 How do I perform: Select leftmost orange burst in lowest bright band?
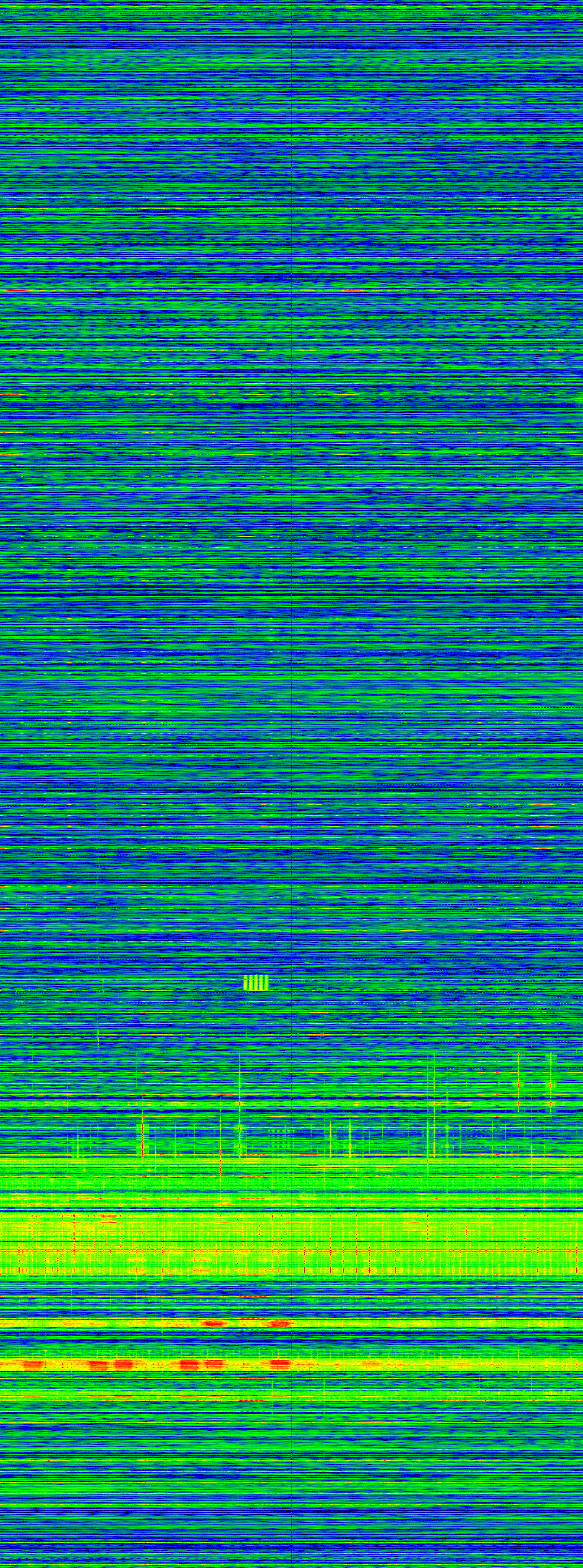tap(34, 1365)
